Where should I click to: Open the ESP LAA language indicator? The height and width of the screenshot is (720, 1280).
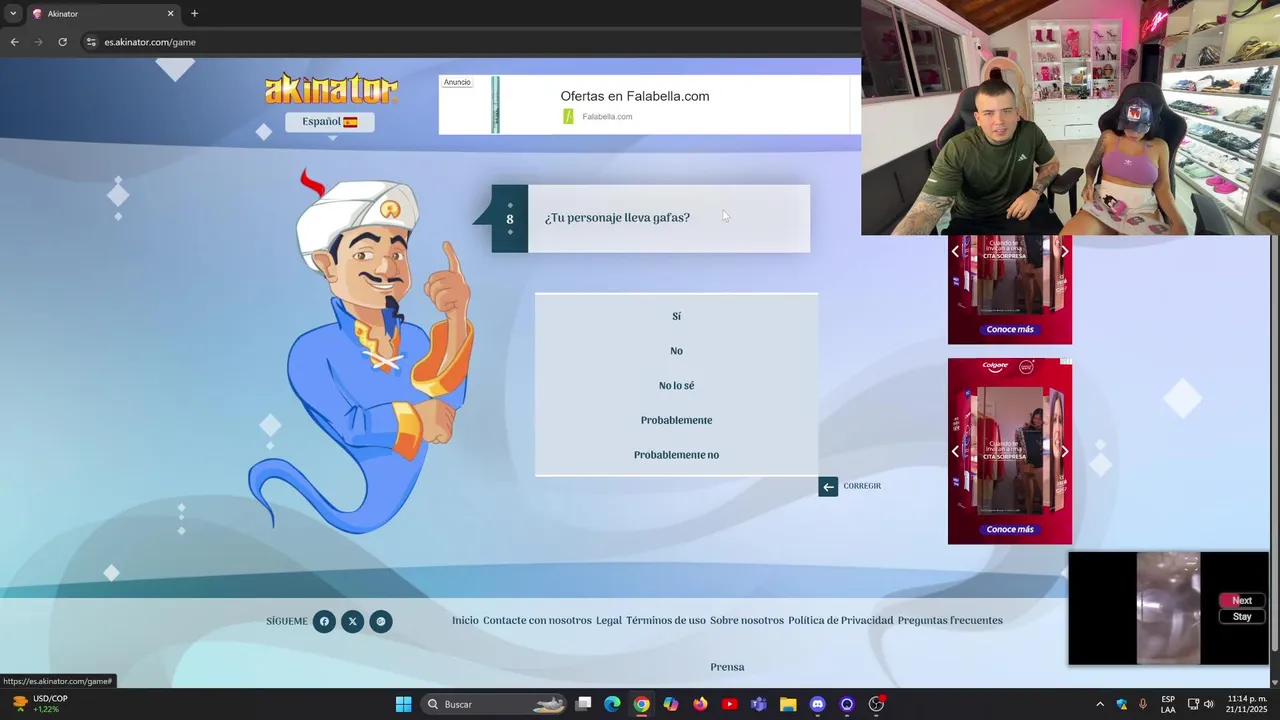point(1168,704)
